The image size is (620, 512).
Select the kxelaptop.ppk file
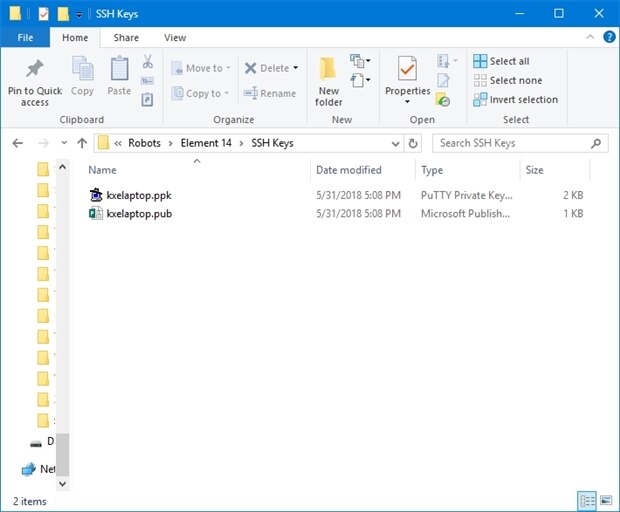tap(139, 195)
